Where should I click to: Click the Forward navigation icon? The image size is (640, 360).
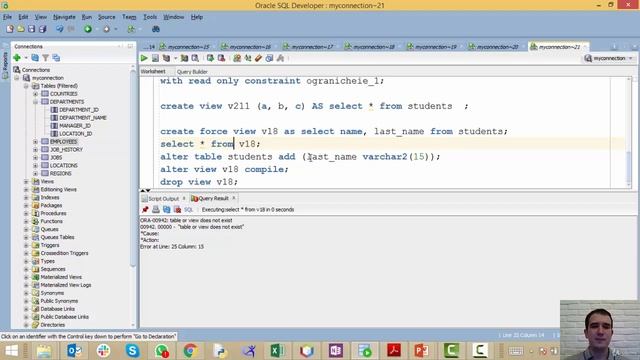(x=107, y=29)
